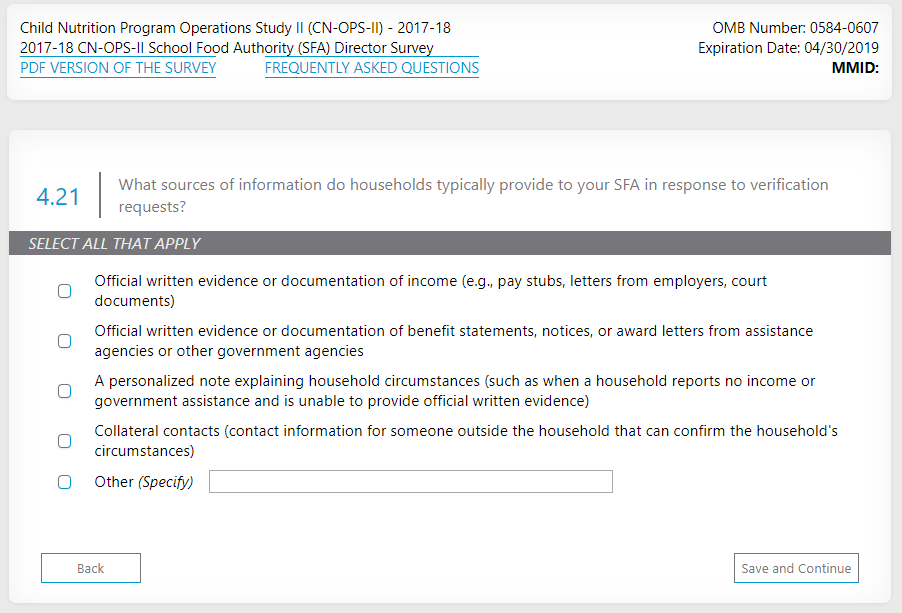
Task: Click the 'Select All That Apply' header bar
Action: click(x=450, y=244)
